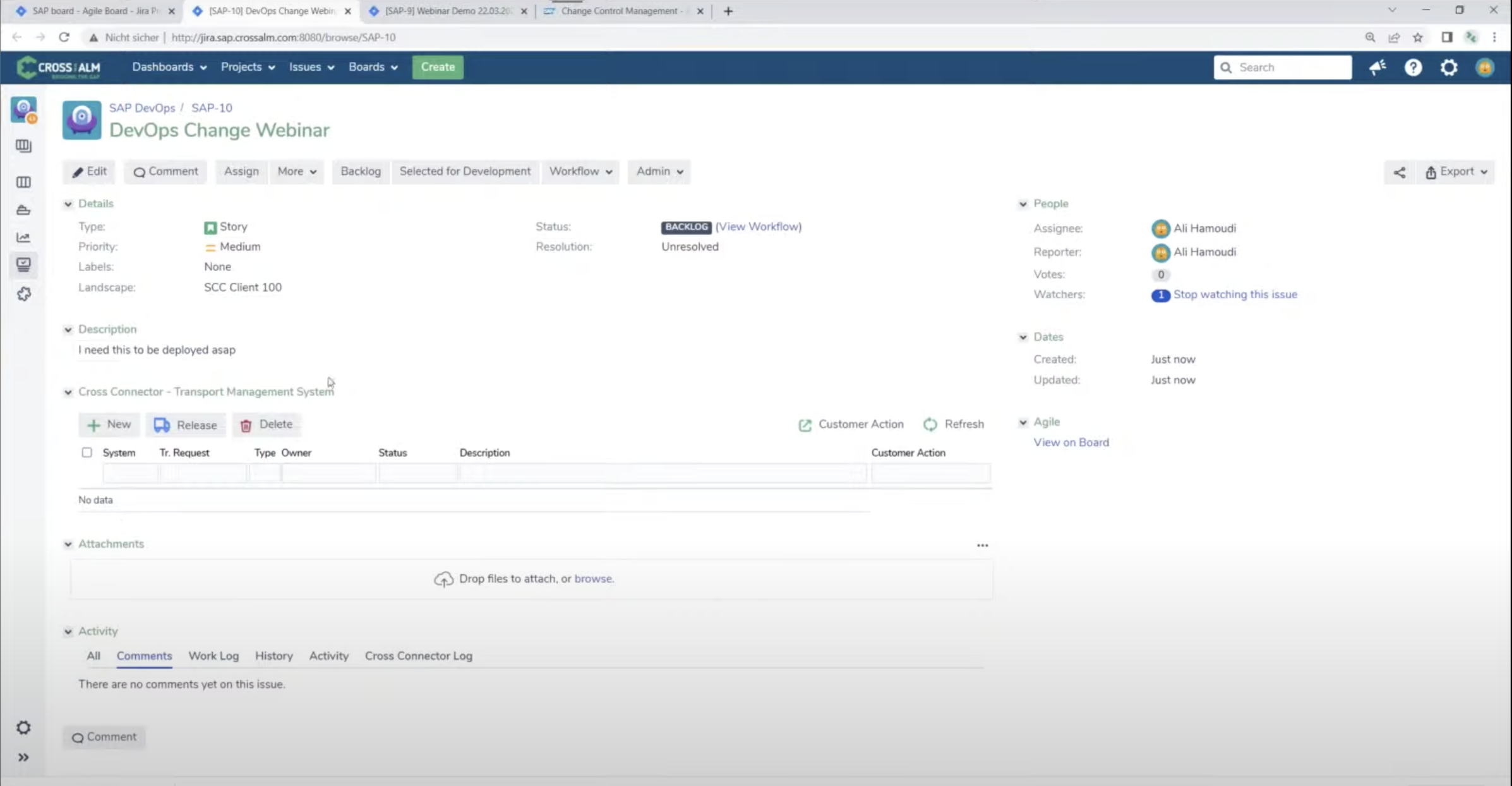The width and height of the screenshot is (1512, 786).
Task: Open Admin dropdown
Action: click(659, 172)
